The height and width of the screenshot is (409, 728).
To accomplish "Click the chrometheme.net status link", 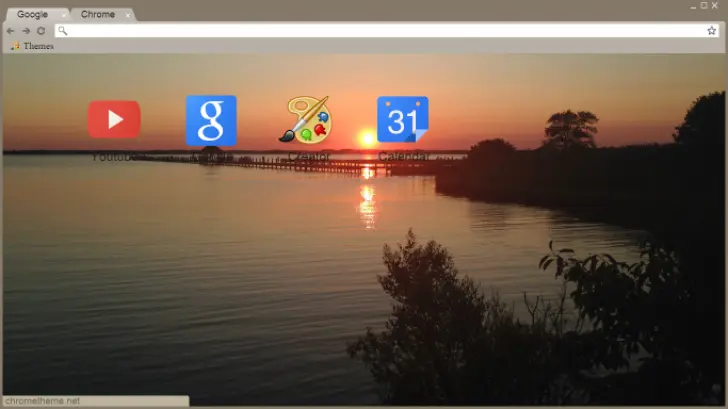I will tap(42, 401).
